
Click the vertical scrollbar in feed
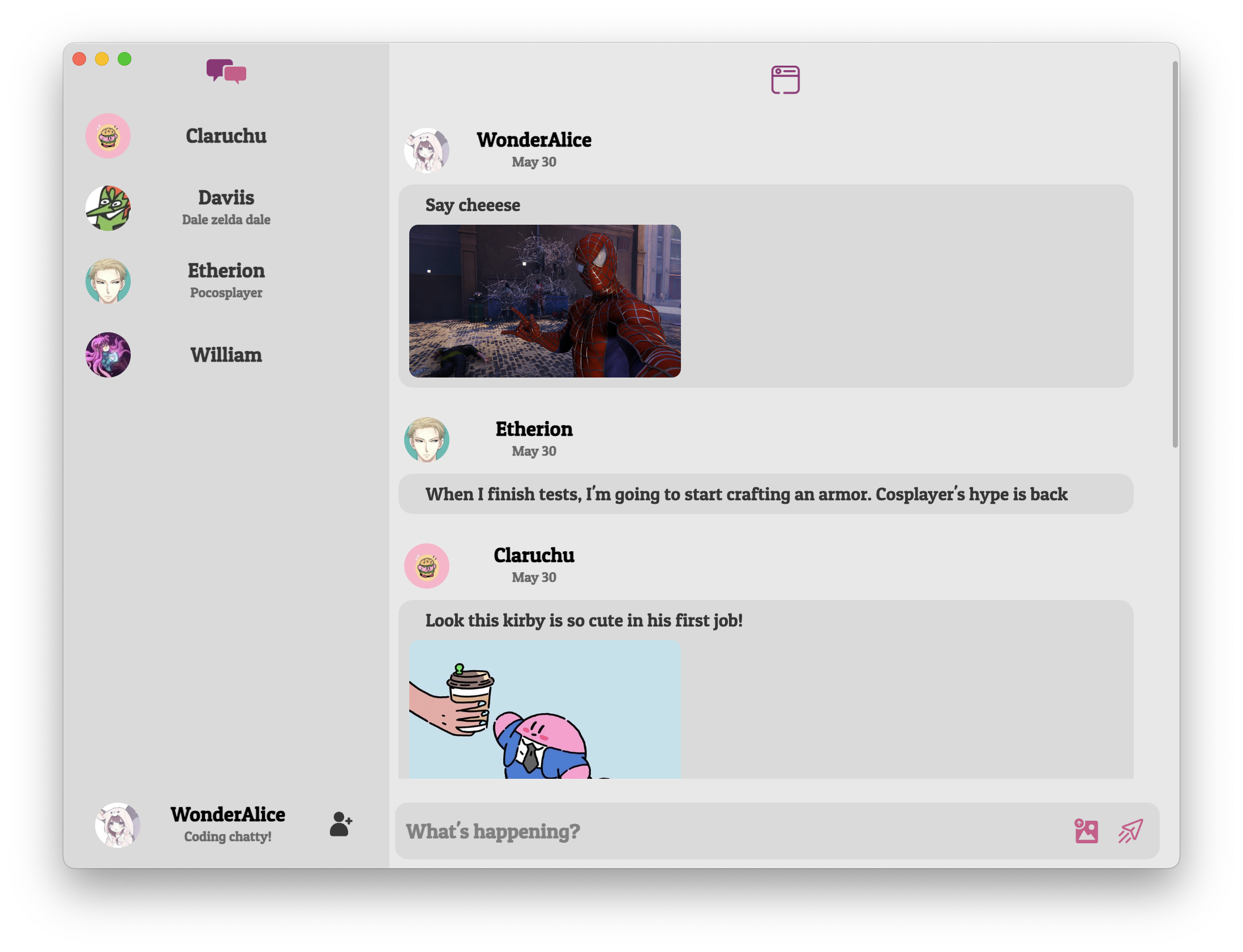click(x=1175, y=255)
